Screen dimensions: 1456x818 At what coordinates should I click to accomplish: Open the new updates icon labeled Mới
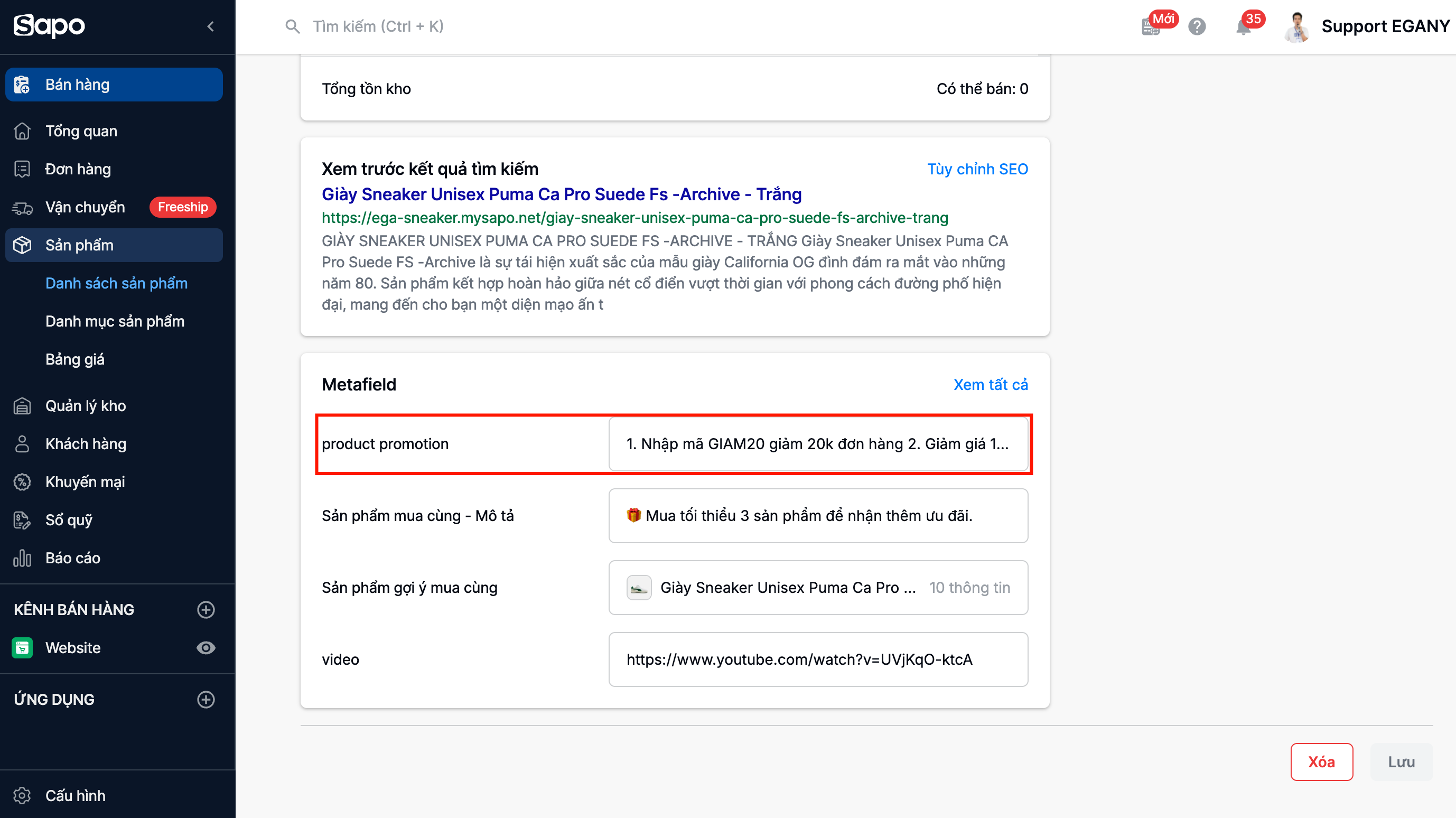click(x=1151, y=26)
